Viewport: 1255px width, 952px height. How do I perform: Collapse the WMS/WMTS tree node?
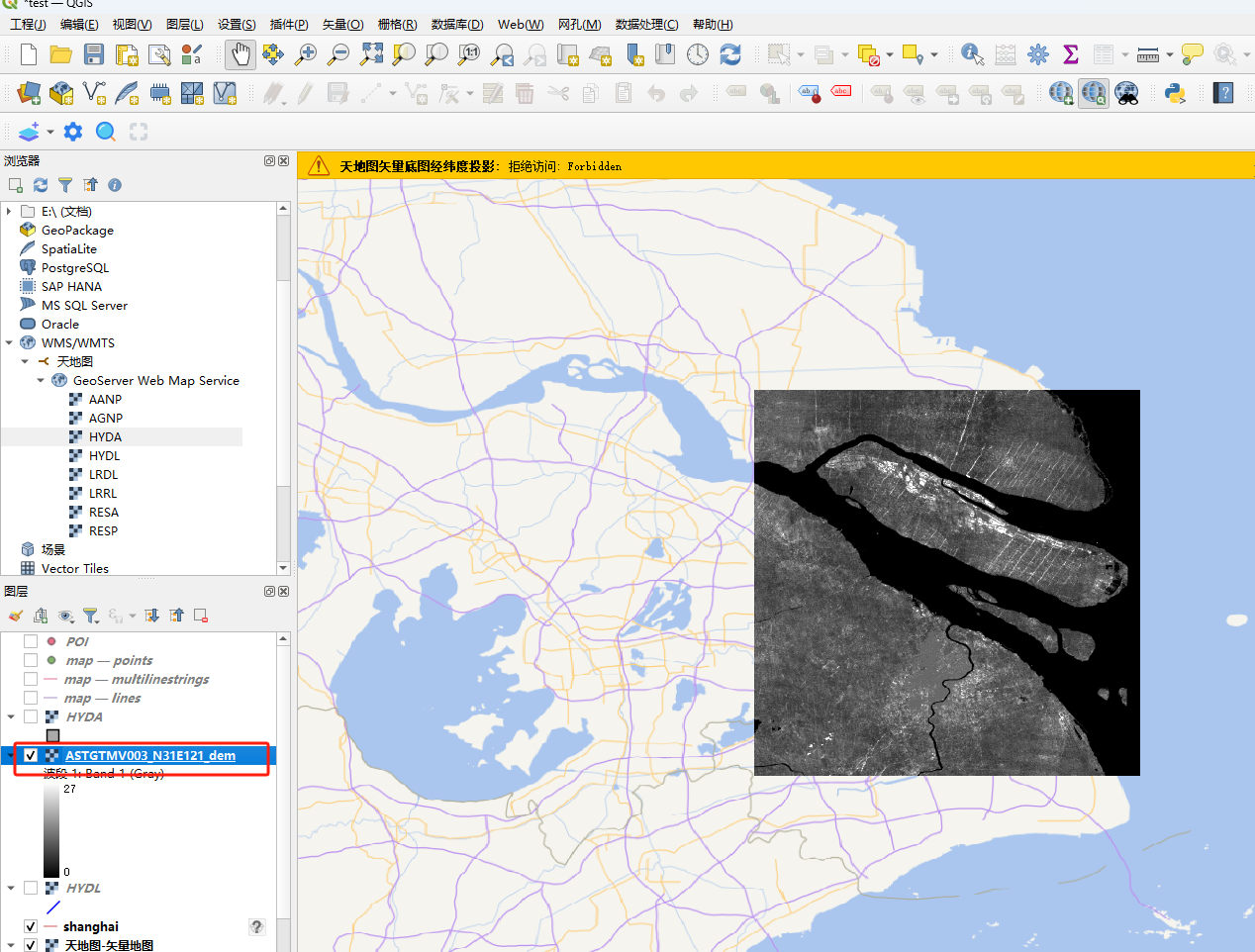(9, 343)
